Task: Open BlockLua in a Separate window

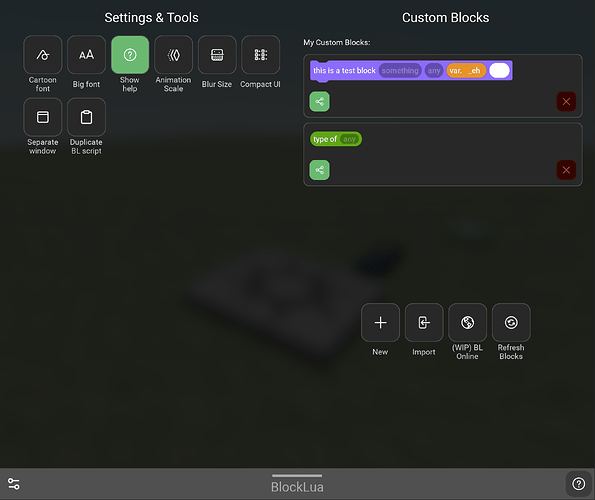Action: point(42,117)
